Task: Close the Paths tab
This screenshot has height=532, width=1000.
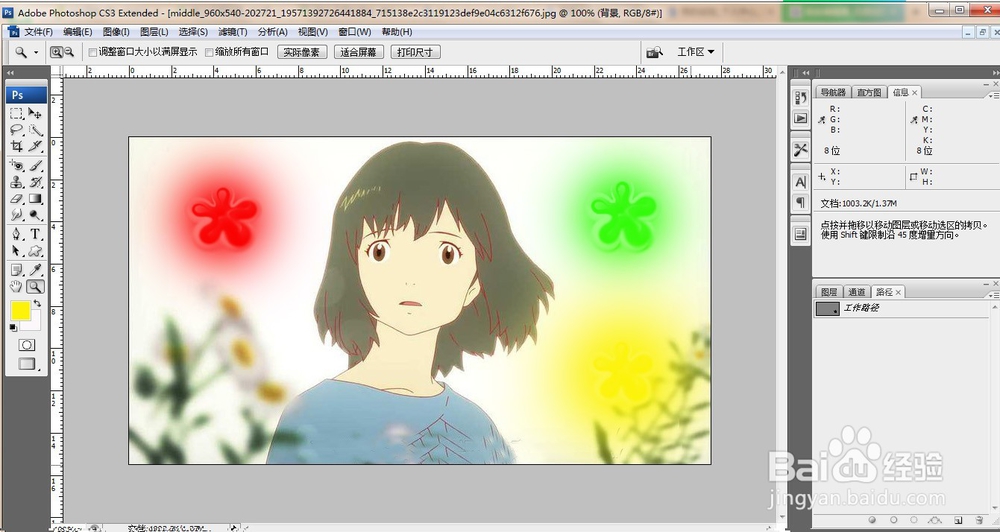Action: (x=898, y=292)
